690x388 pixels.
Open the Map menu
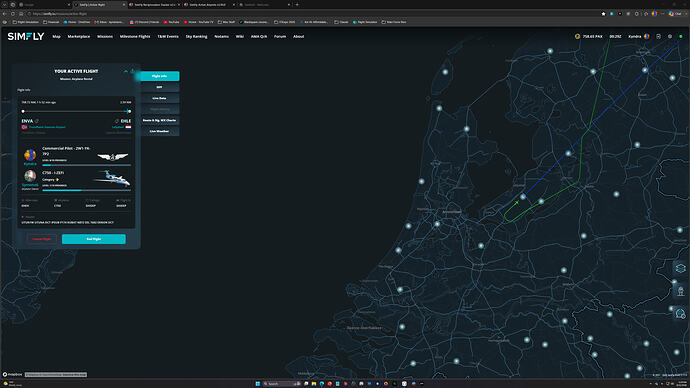point(56,37)
